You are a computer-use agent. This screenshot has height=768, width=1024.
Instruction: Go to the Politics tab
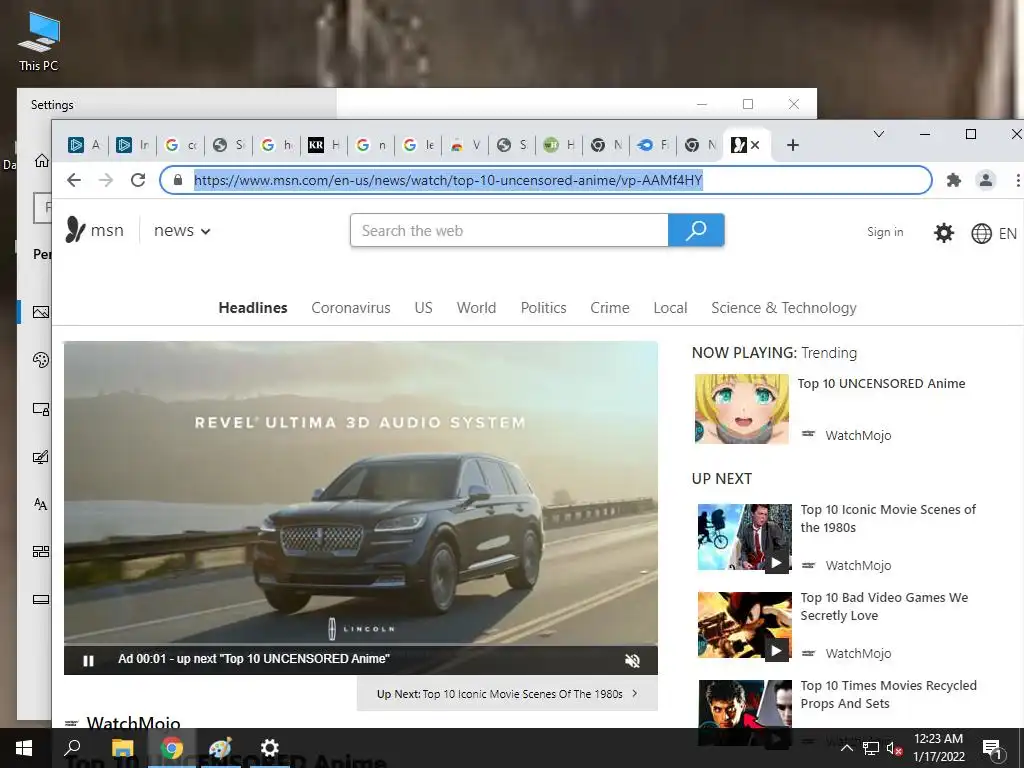point(543,308)
